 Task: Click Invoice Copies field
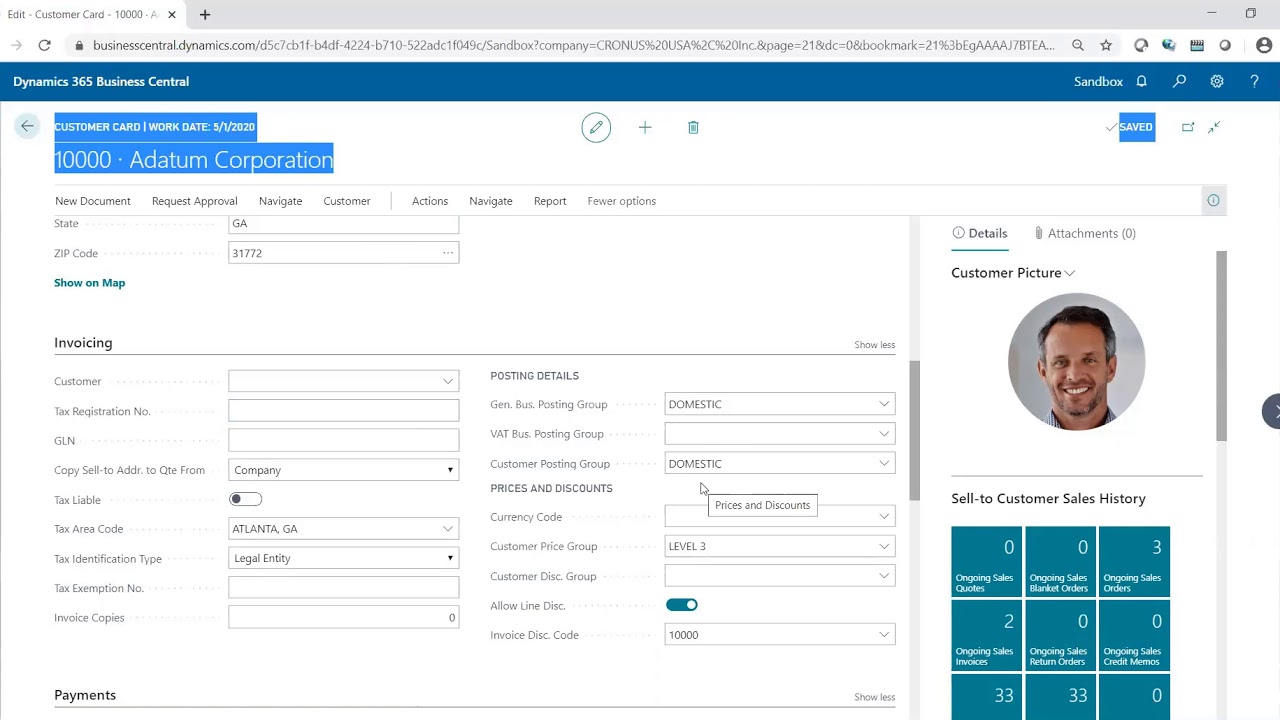[x=344, y=618]
